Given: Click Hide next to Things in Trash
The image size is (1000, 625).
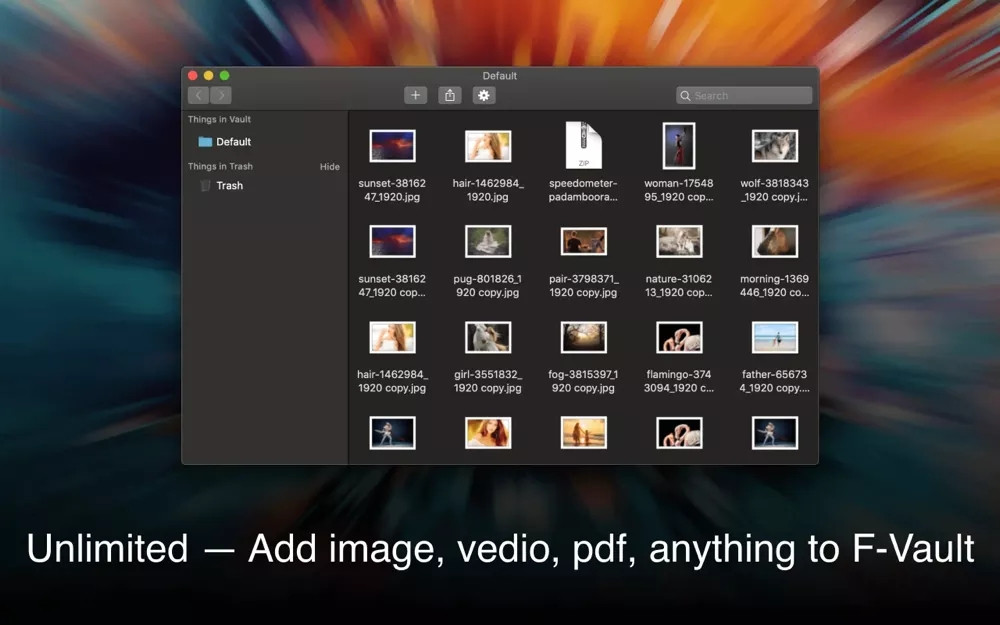Looking at the screenshot, I should (330, 166).
